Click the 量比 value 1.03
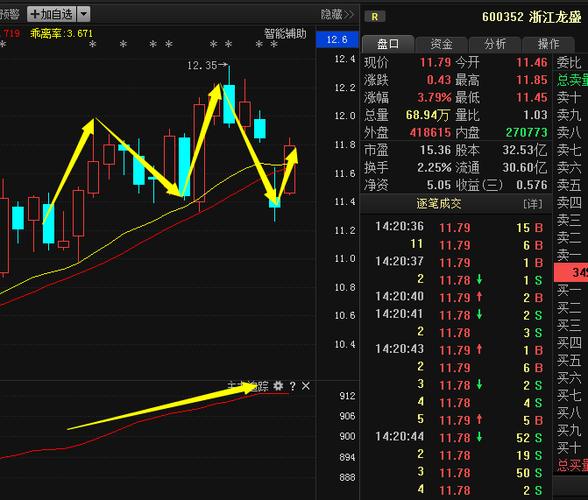Image resolution: width=588 pixels, height=500 pixels. (536, 115)
